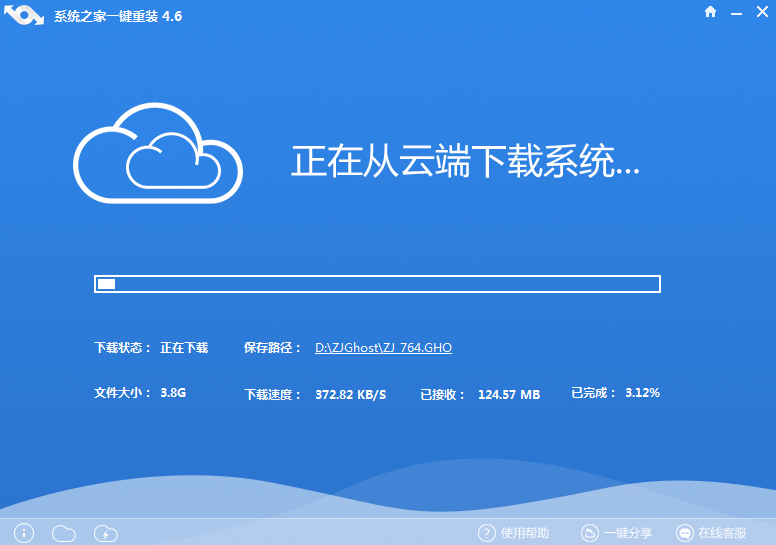Click the plain cloud icon in bottom bar
This screenshot has height=545, width=776.
coord(63,533)
